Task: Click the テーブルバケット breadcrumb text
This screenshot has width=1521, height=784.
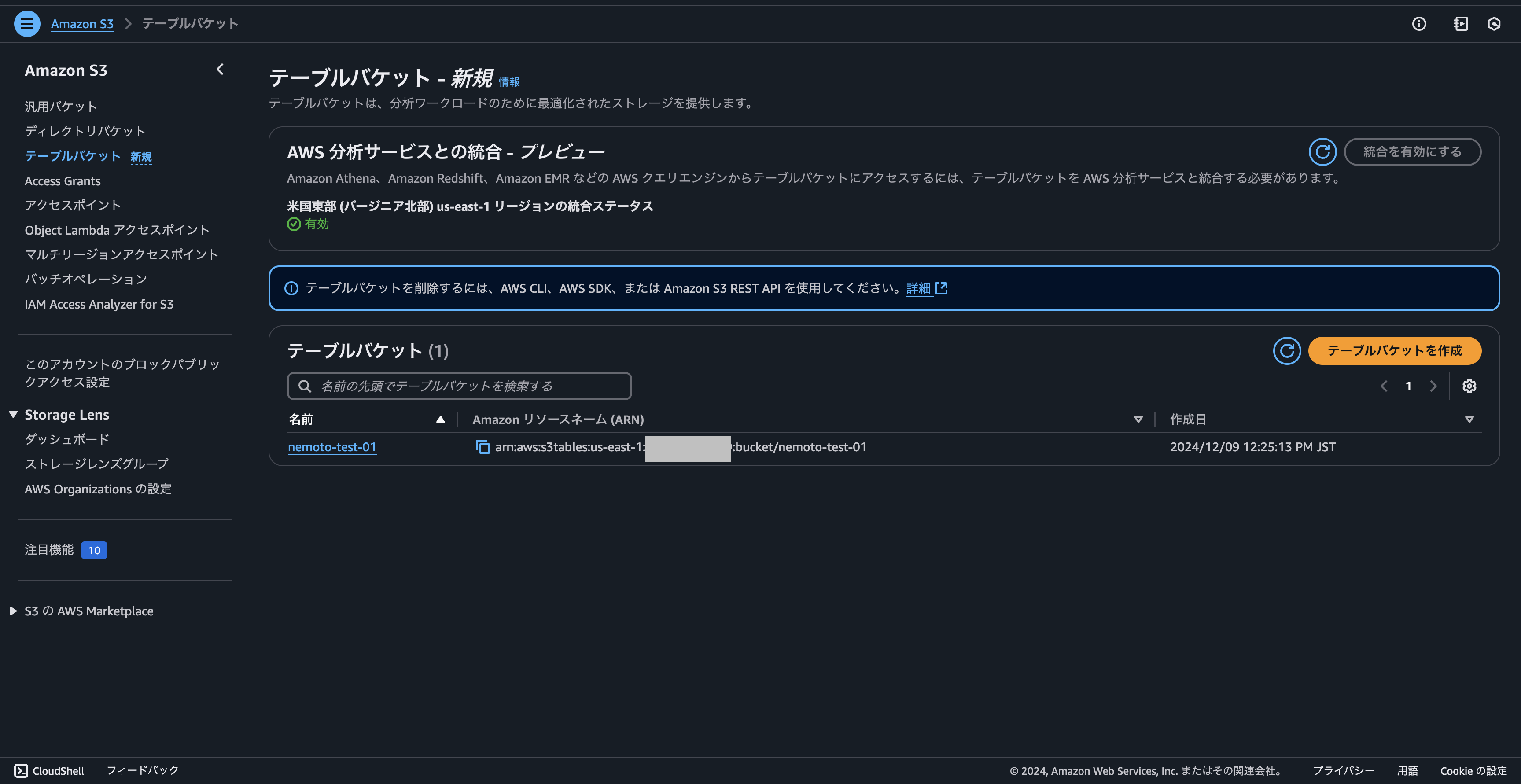Action: (190, 24)
